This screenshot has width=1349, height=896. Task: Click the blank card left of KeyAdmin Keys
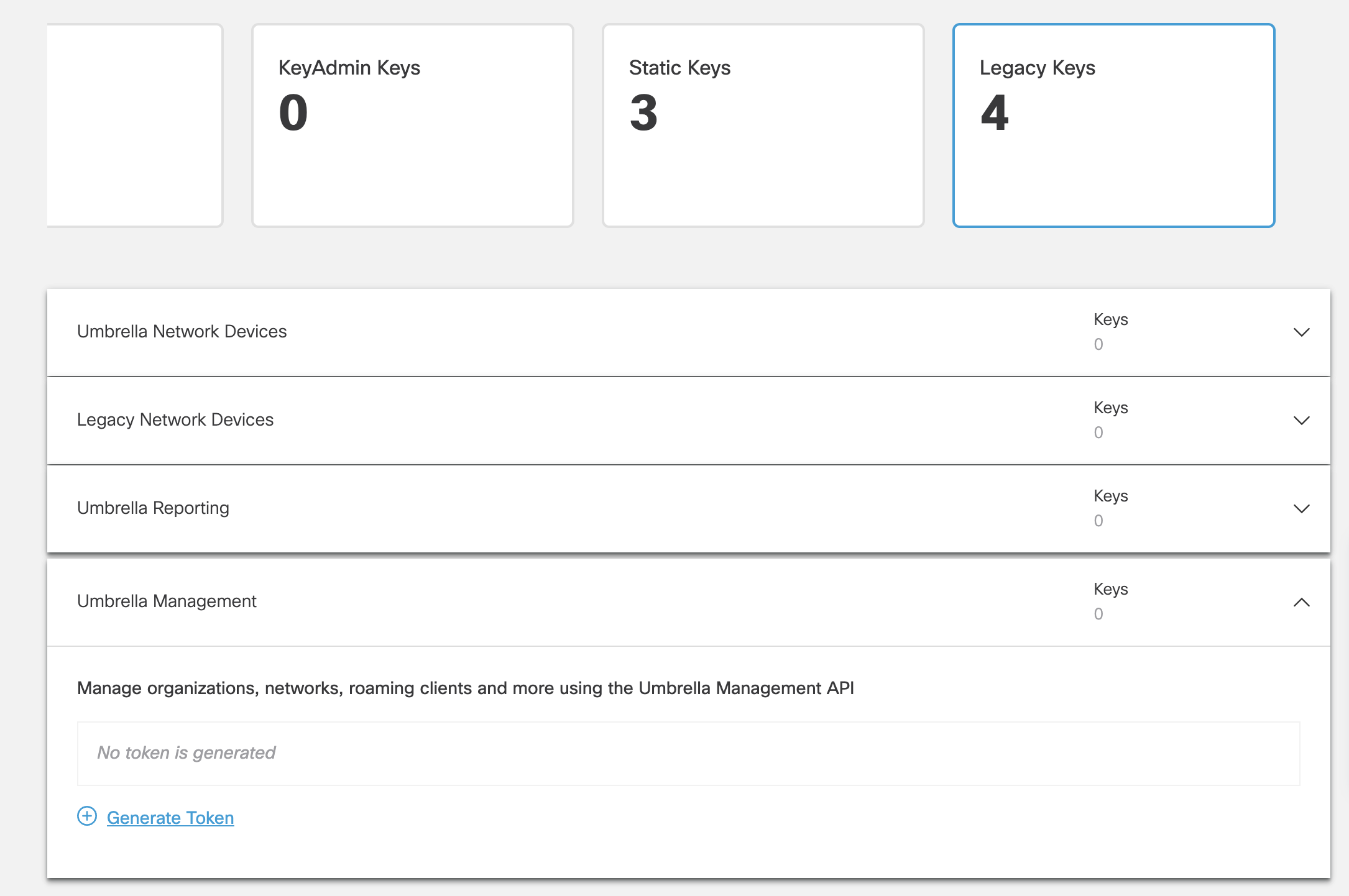click(x=136, y=124)
